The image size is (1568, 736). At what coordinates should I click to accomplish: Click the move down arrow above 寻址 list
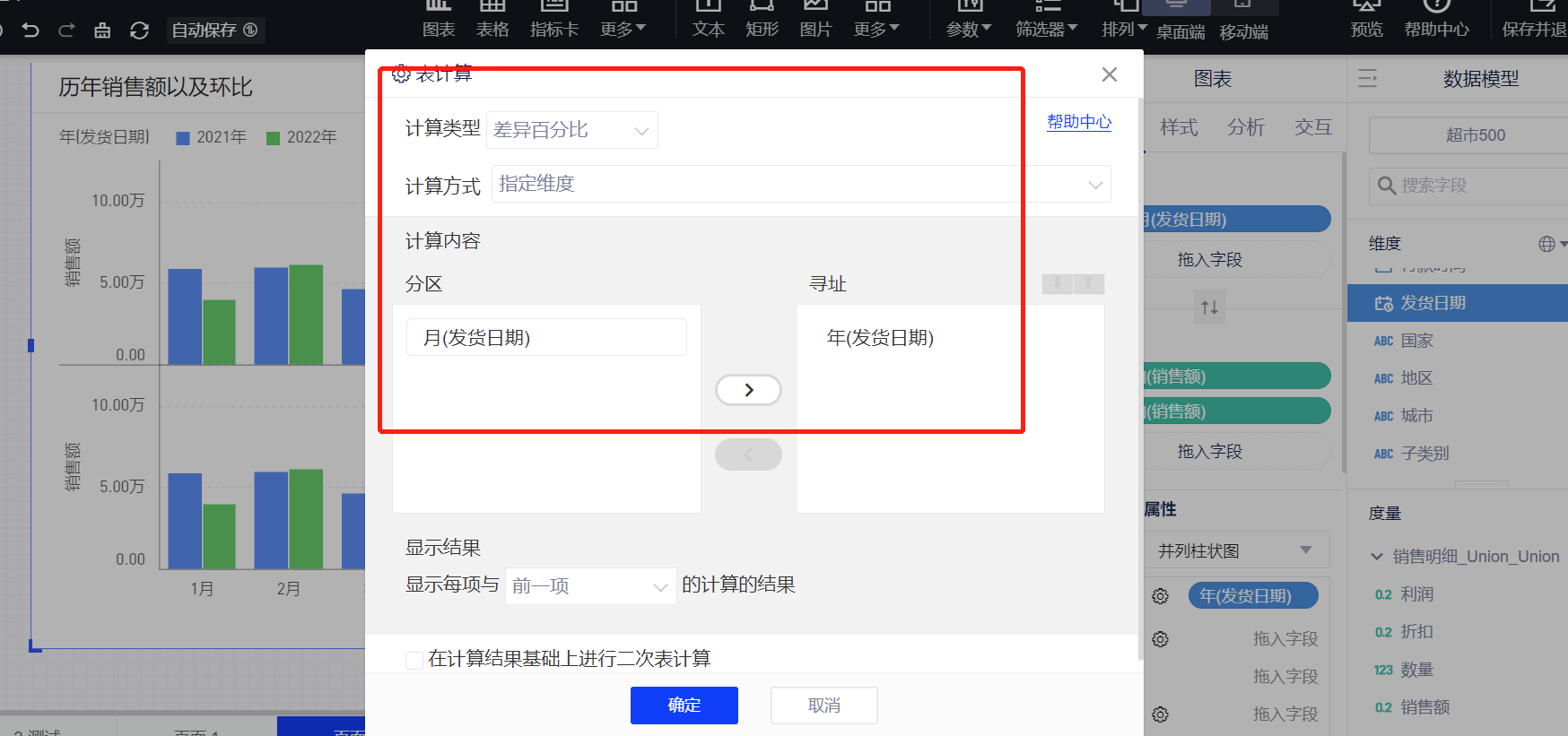tap(1057, 284)
